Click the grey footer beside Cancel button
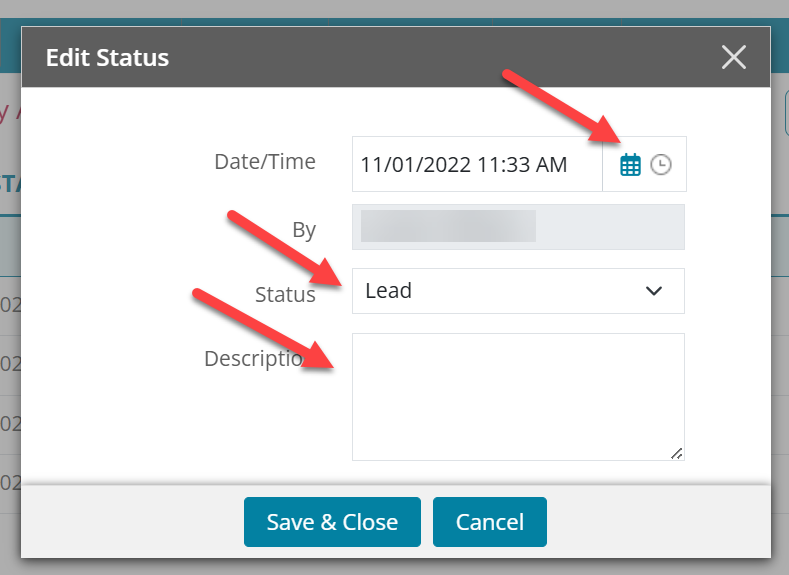789x575 pixels. click(x=654, y=522)
